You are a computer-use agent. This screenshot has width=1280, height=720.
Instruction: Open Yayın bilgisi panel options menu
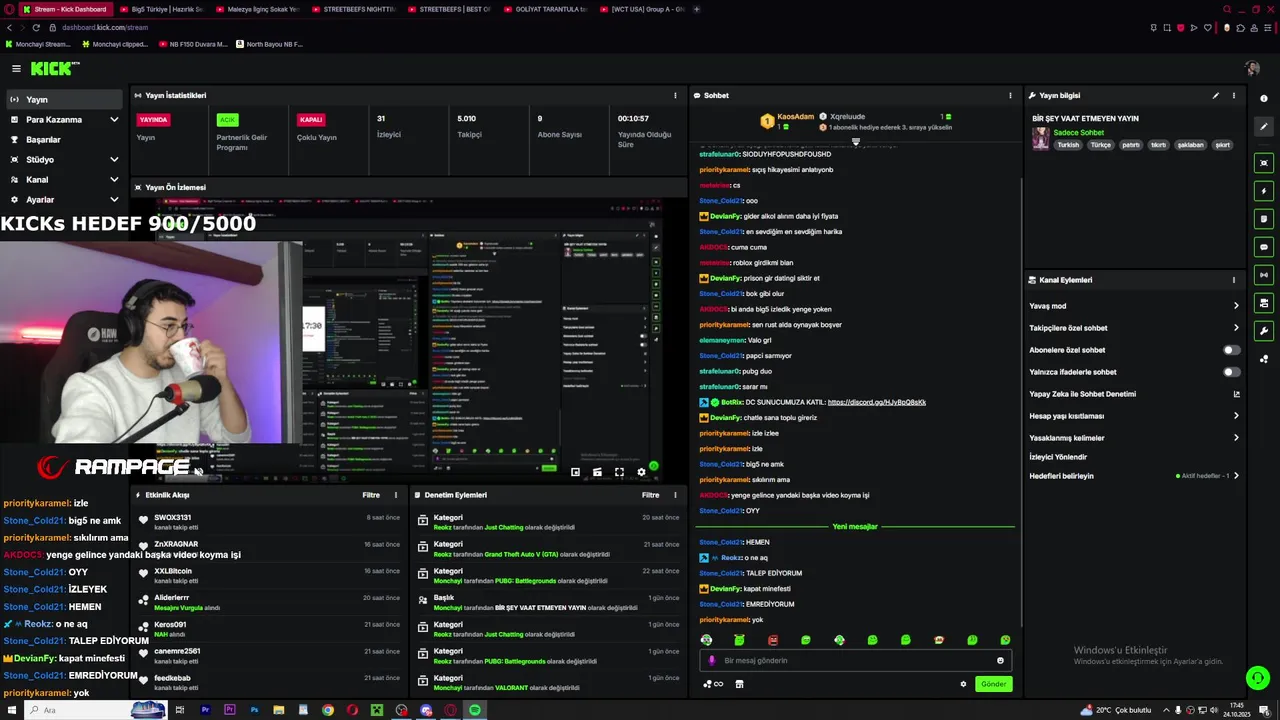click(1233, 96)
